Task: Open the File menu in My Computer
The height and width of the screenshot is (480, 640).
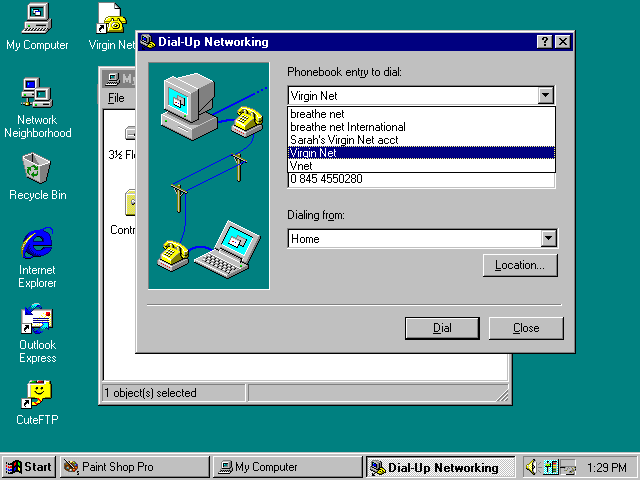Action: (x=116, y=98)
